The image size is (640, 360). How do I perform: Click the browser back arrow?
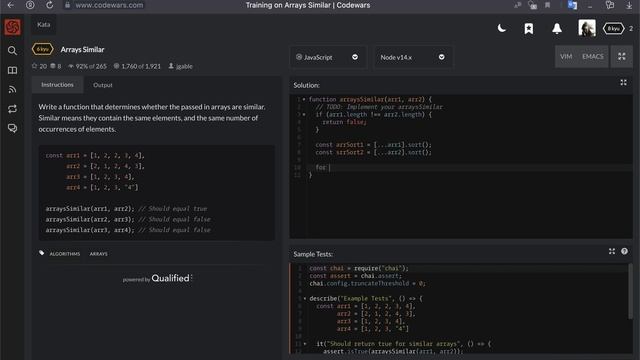point(11,5)
